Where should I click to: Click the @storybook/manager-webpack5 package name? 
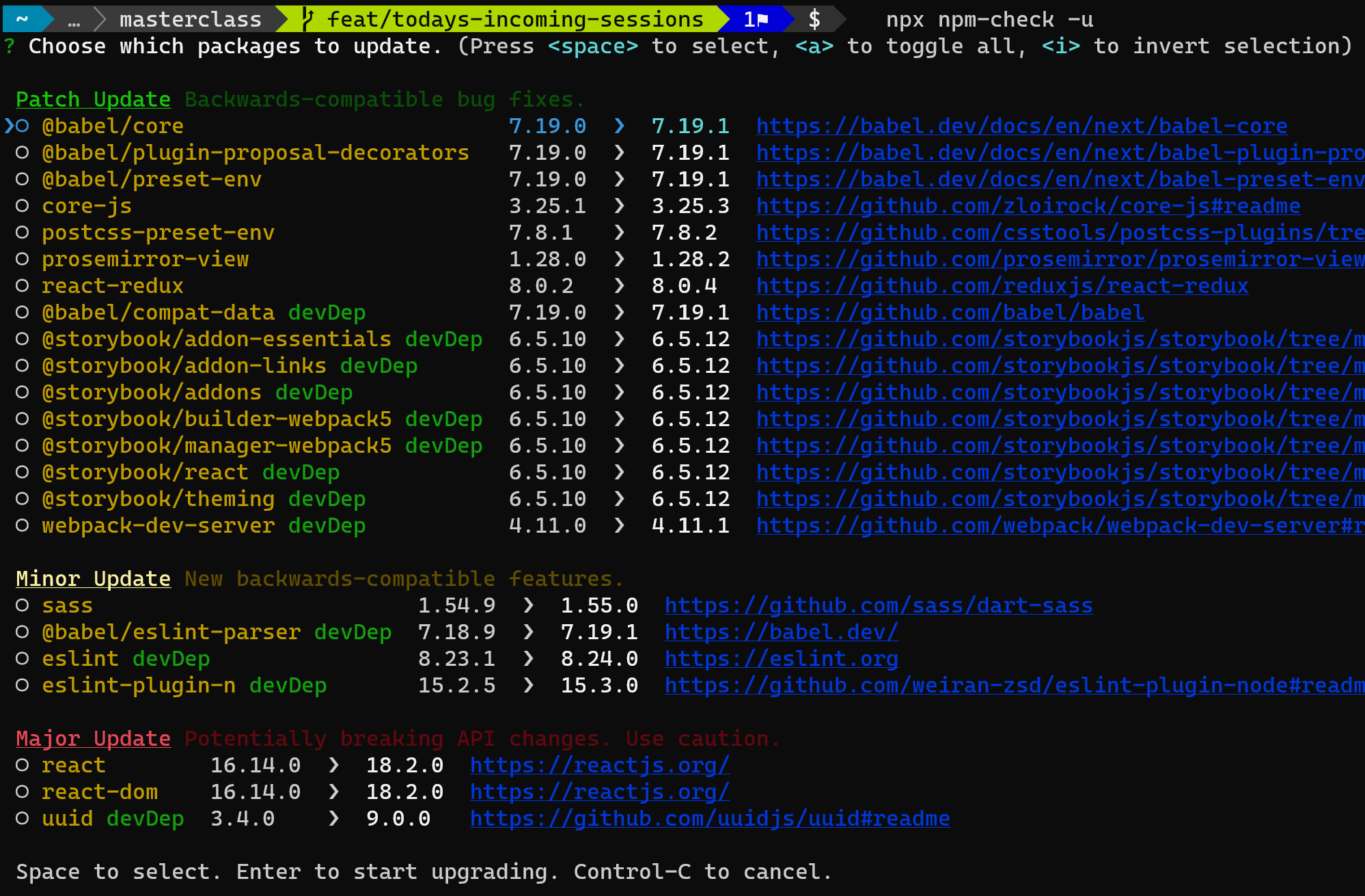coord(217,446)
